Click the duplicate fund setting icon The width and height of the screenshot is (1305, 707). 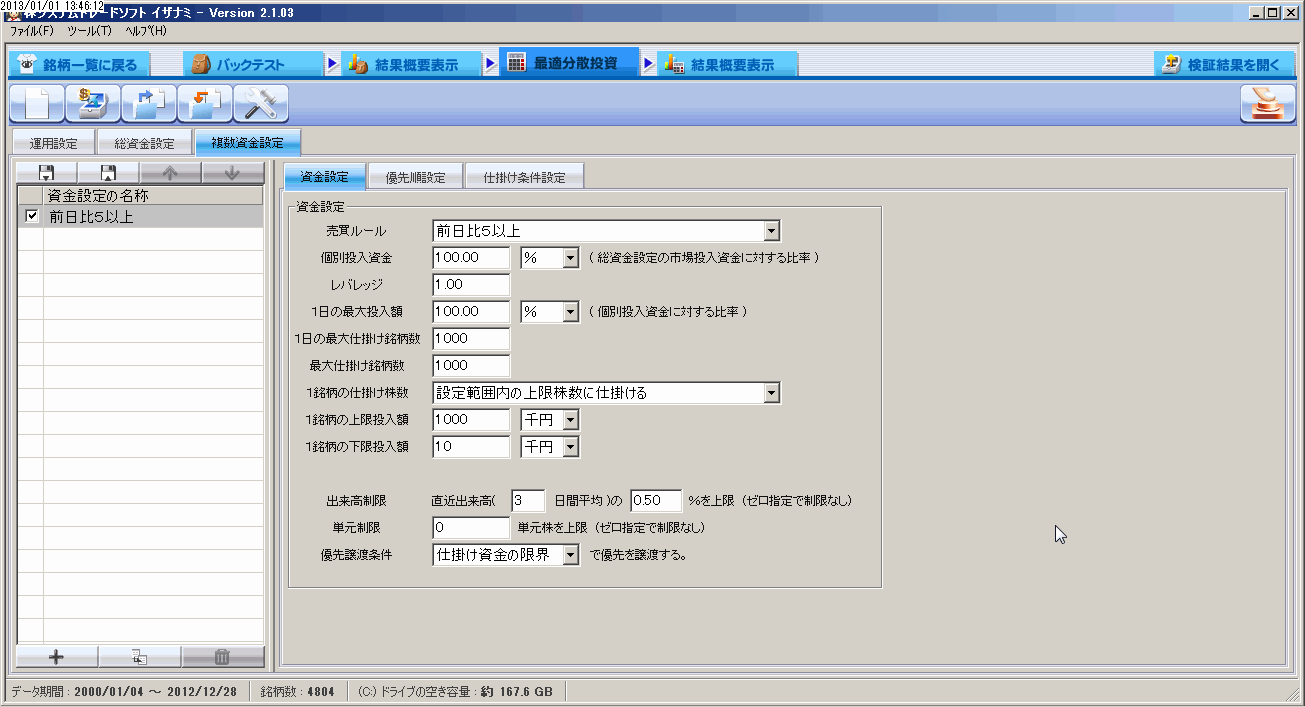click(x=140, y=657)
